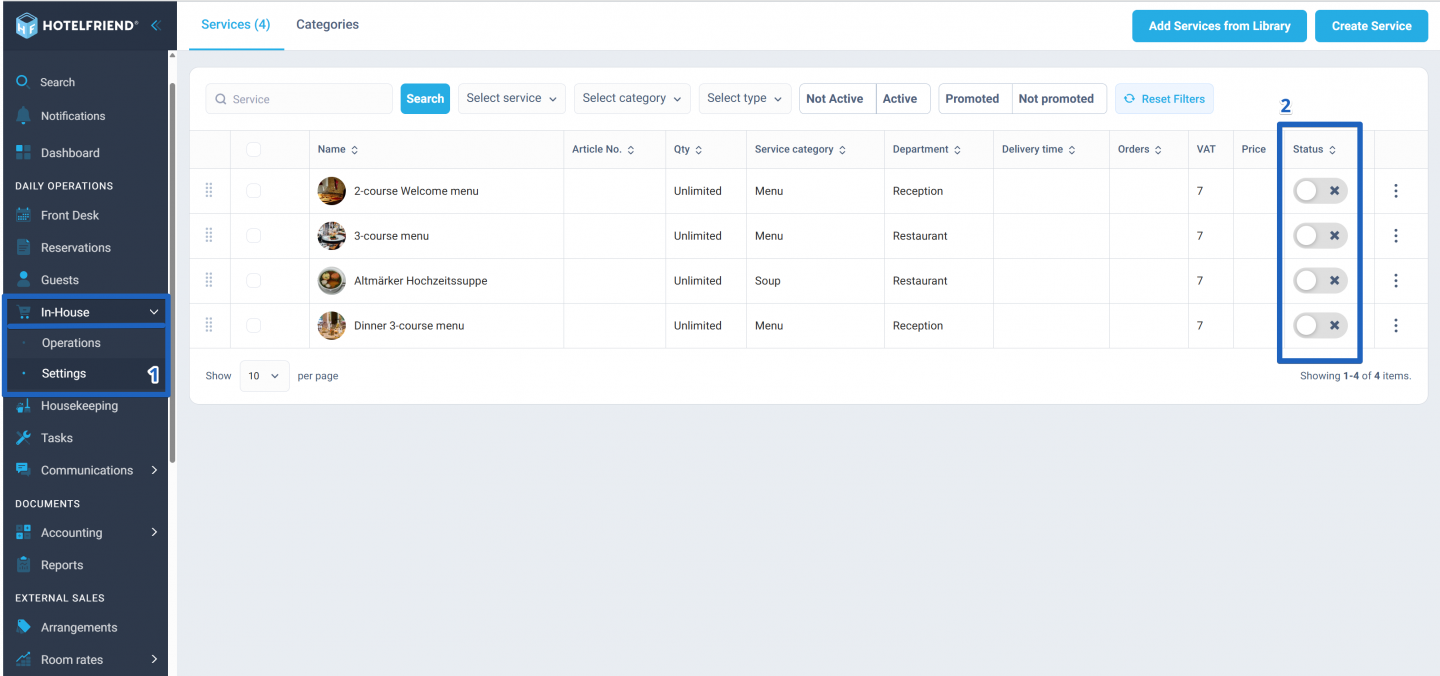Focus the Service search input field
This screenshot has height=676, width=1440.
pyautogui.click(x=299, y=99)
